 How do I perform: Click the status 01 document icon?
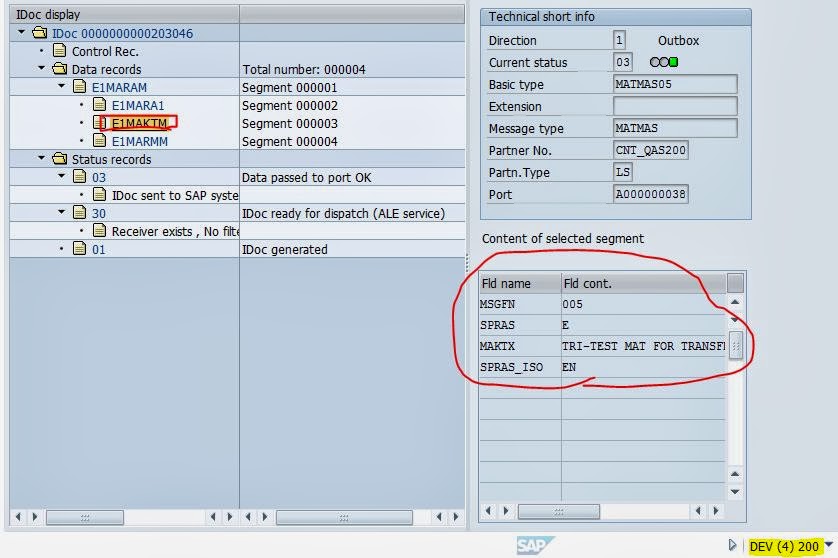pyautogui.click(x=80, y=249)
